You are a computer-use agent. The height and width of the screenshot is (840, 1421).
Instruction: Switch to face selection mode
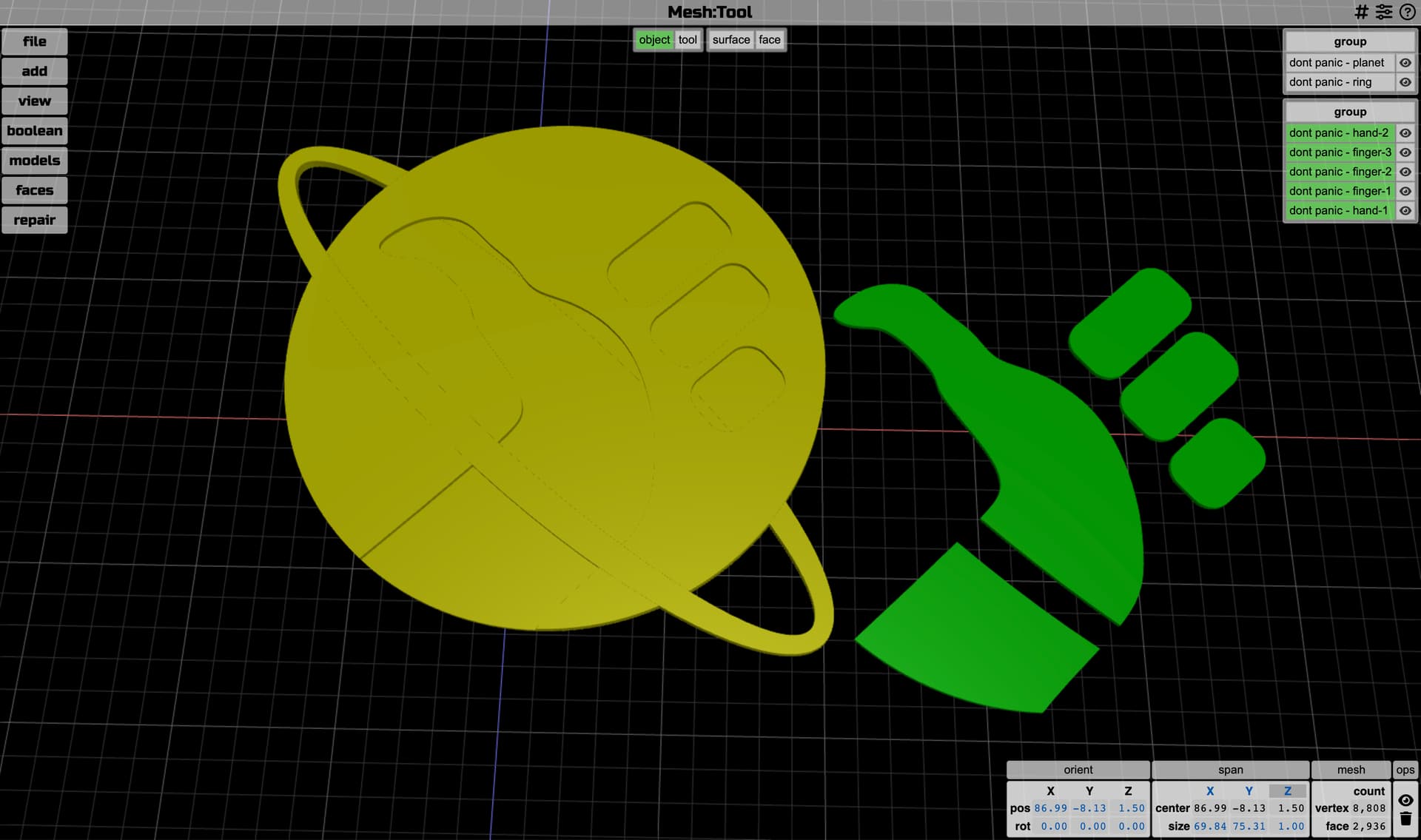click(770, 40)
